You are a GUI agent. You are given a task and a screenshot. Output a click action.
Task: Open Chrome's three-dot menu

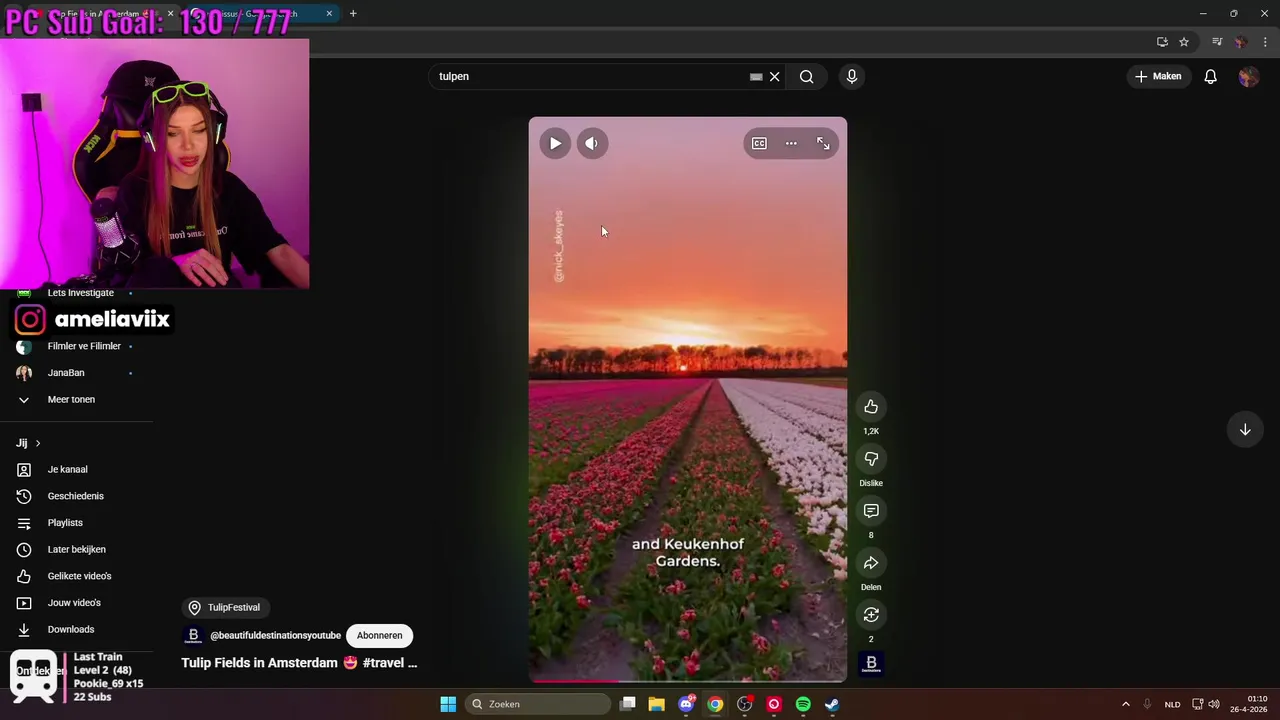[1265, 42]
